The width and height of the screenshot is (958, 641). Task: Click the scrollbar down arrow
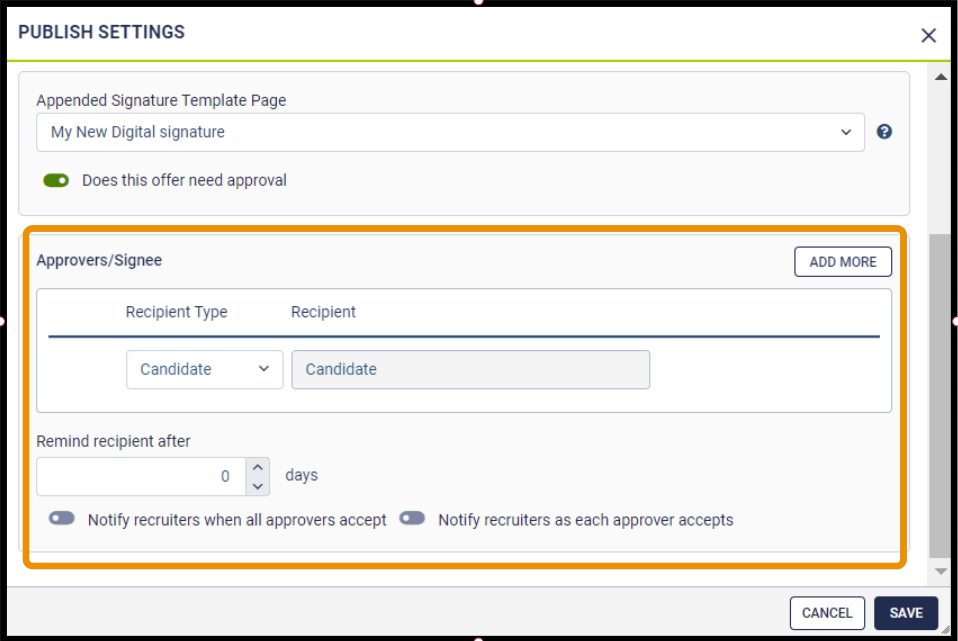940,570
